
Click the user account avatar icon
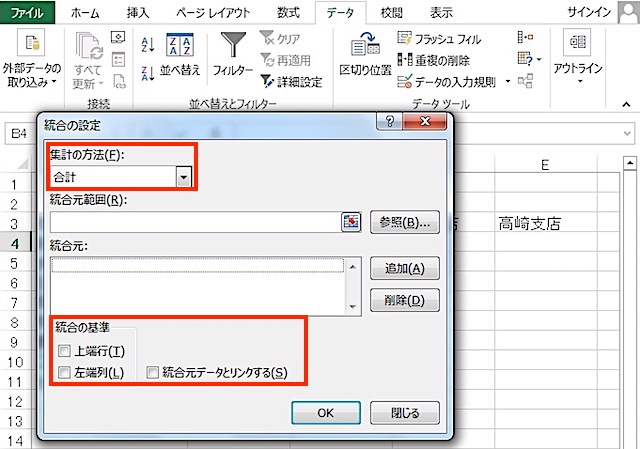(x=628, y=12)
